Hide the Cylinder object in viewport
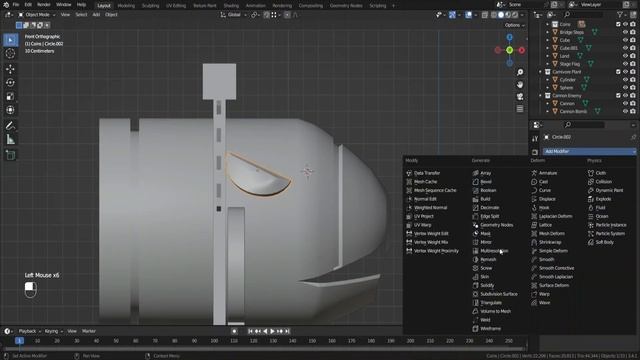The height and width of the screenshot is (360, 640). point(625,80)
